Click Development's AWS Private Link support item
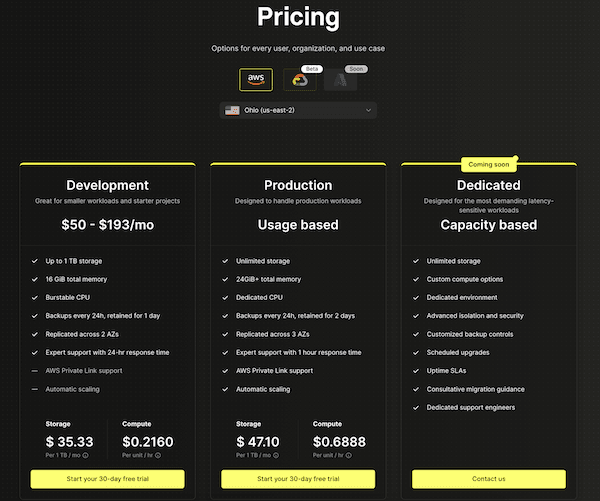 [83, 371]
